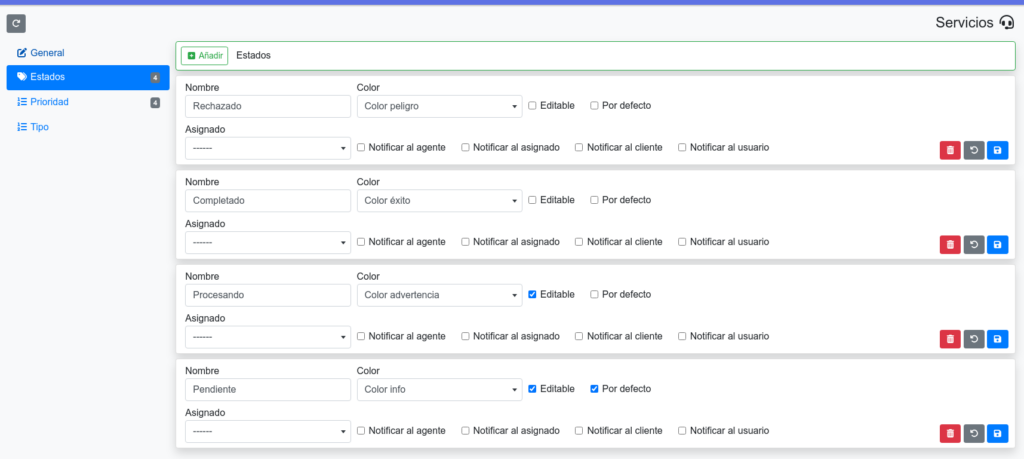The image size is (1024, 459).
Task: Uncheck Editable for Procesando
Action: pyautogui.click(x=532, y=294)
